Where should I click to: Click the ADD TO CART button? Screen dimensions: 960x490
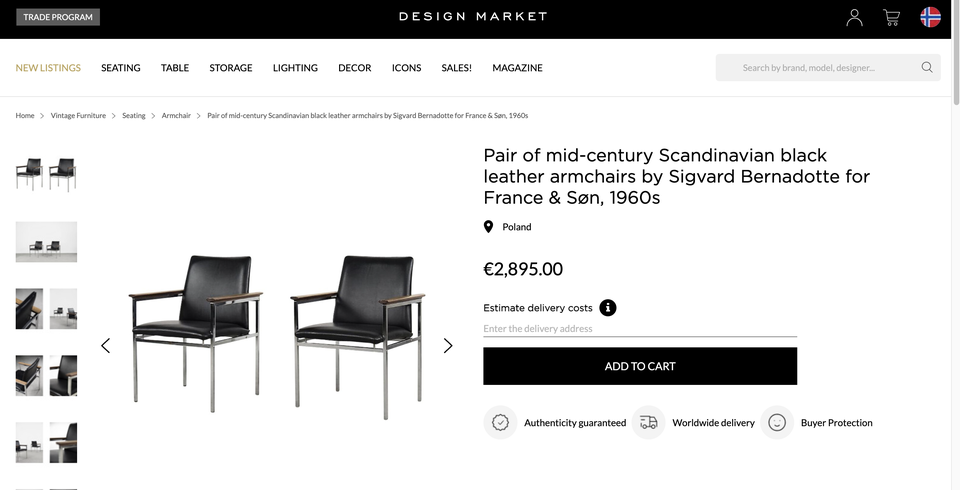click(x=640, y=366)
